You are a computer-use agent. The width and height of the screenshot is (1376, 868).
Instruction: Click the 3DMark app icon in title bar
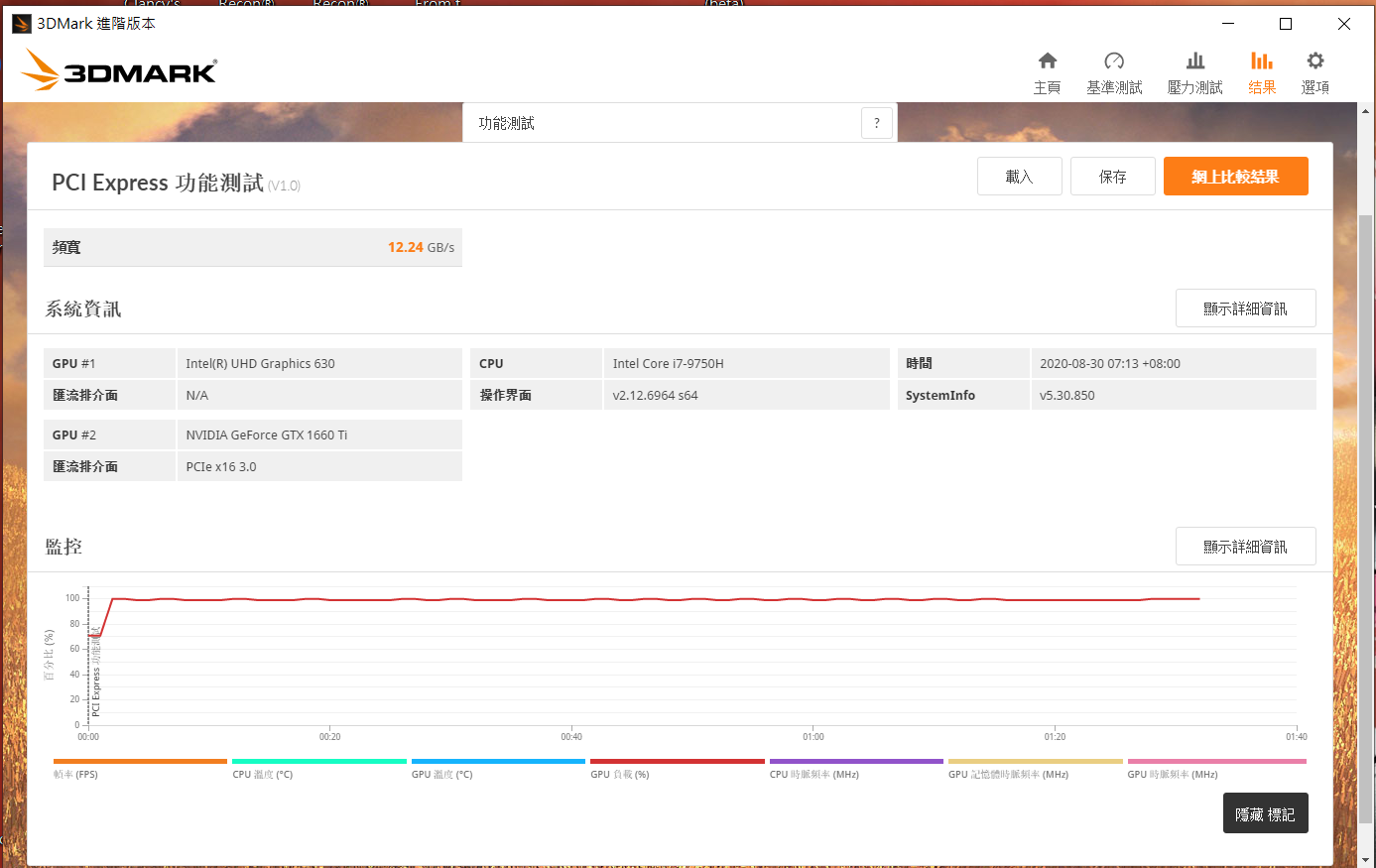point(21,24)
